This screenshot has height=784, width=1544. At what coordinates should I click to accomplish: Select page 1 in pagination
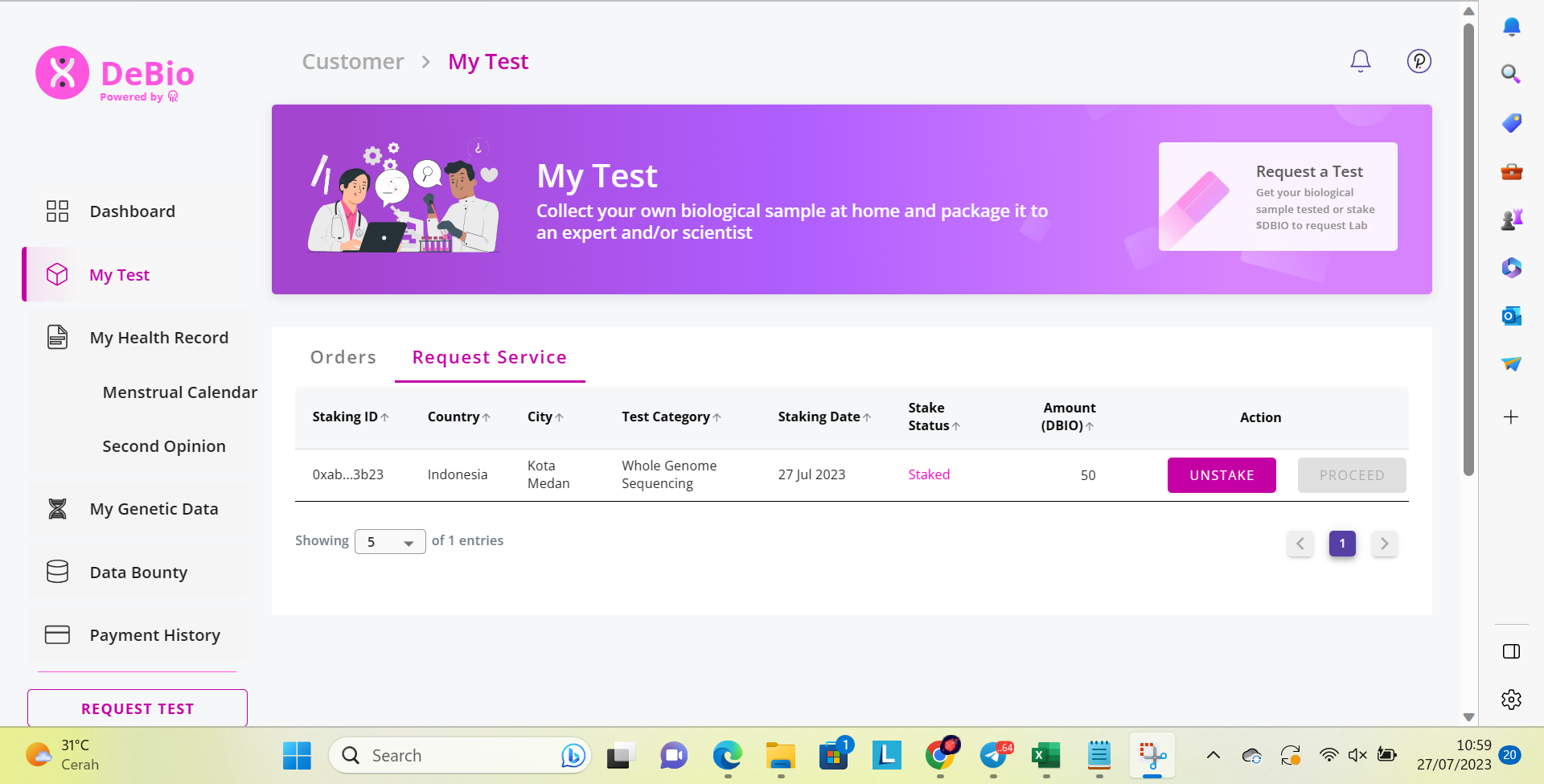click(1342, 544)
